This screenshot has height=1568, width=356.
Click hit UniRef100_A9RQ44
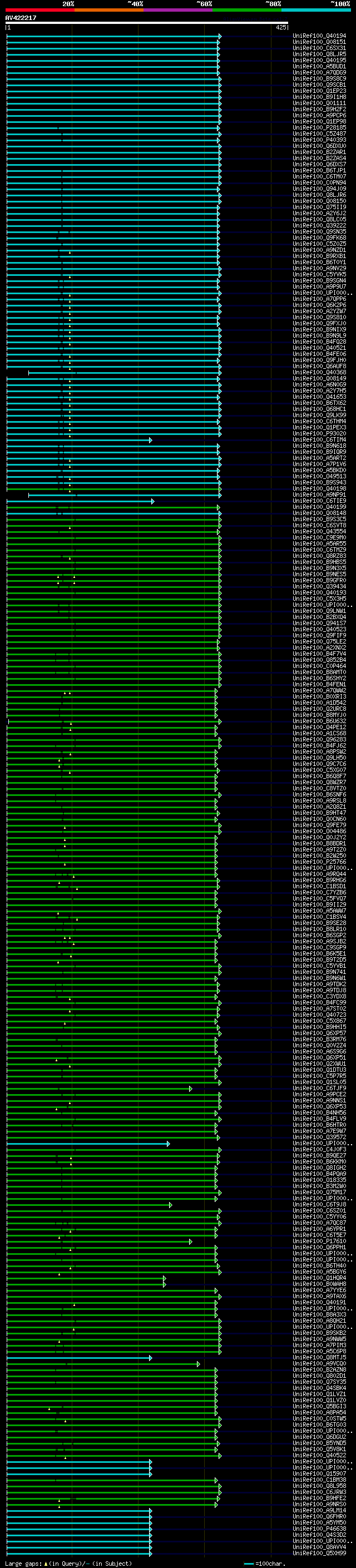click(319, 875)
